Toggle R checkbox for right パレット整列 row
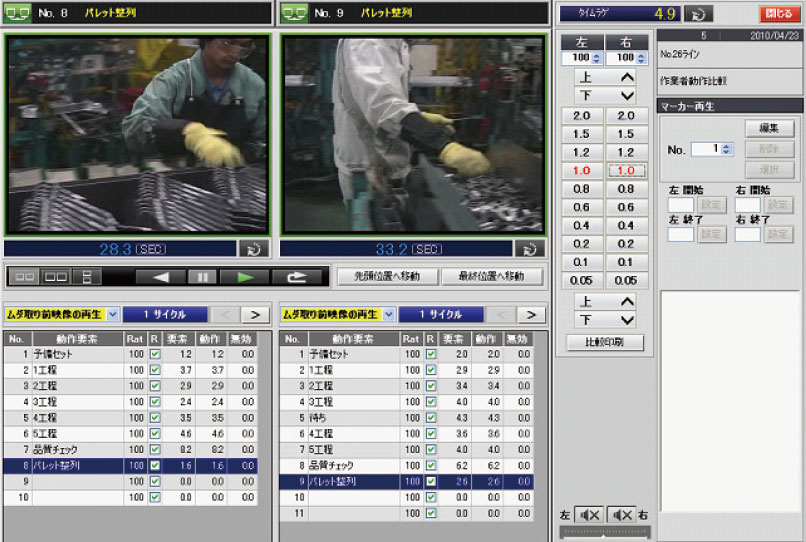This screenshot has width=806, height=542. tap(431, 482)
